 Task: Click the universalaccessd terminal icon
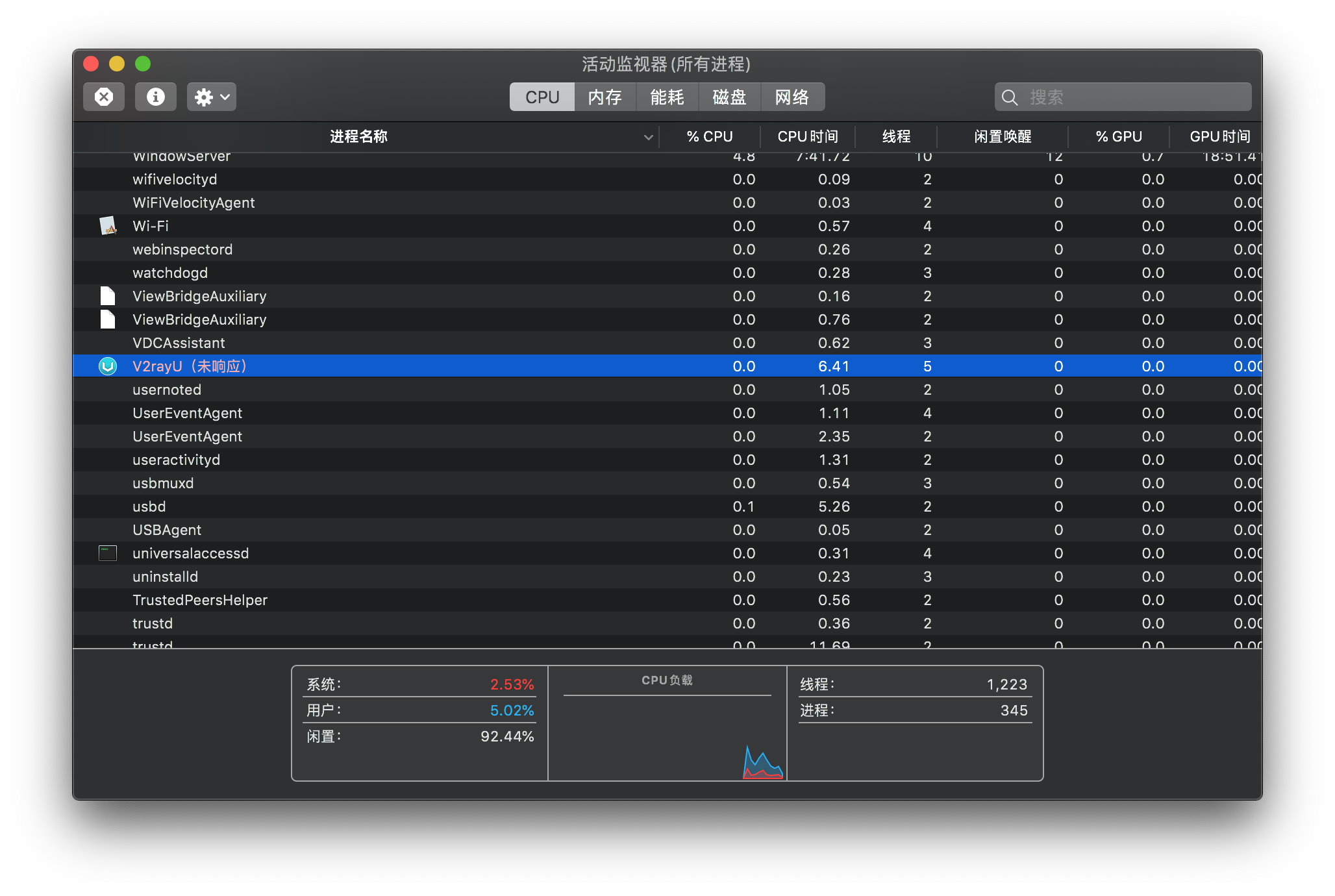coord(108,553)
